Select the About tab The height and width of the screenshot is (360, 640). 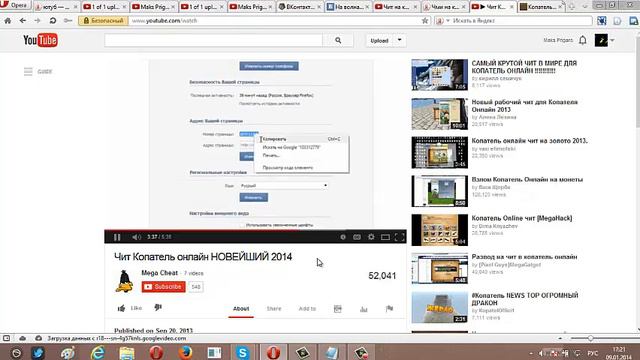pos(241,309)
